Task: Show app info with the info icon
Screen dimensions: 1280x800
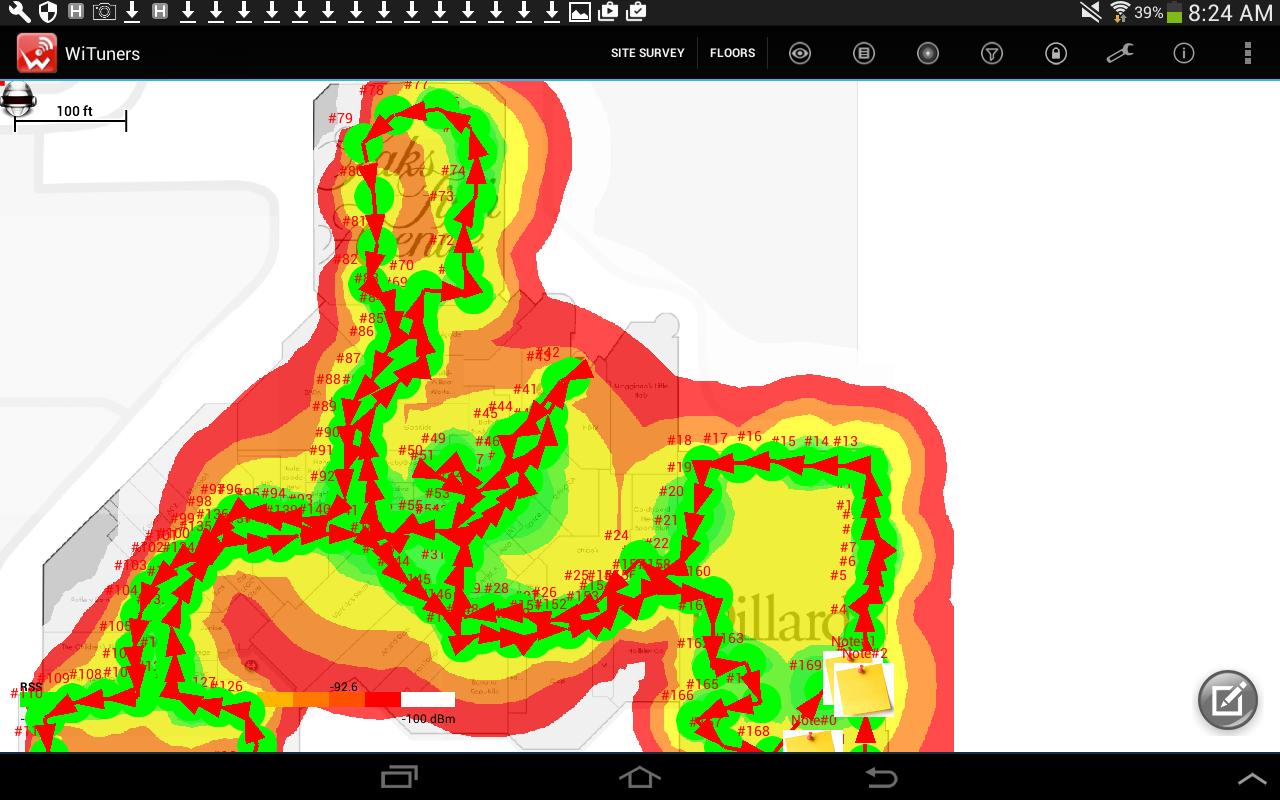Action: pyautogui.click(x=1184, y=54)
